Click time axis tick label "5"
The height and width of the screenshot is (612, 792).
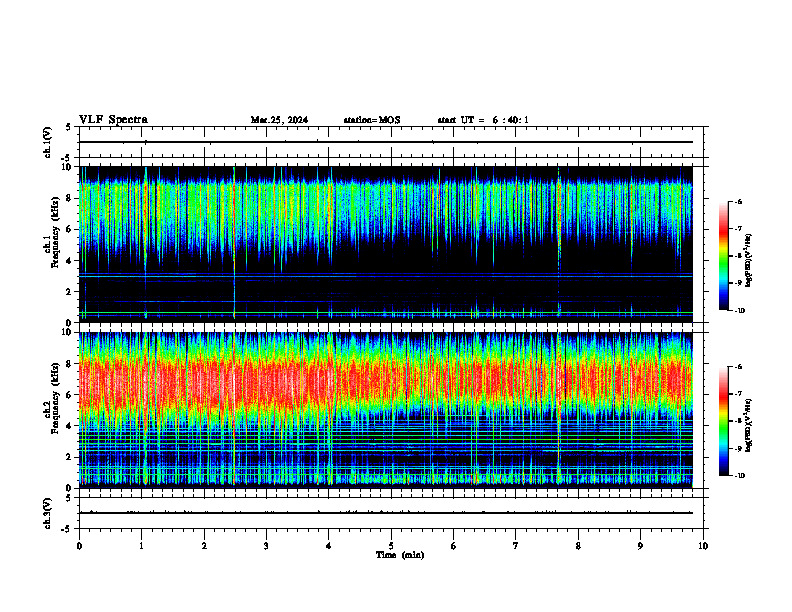click(x=391, y=546)
